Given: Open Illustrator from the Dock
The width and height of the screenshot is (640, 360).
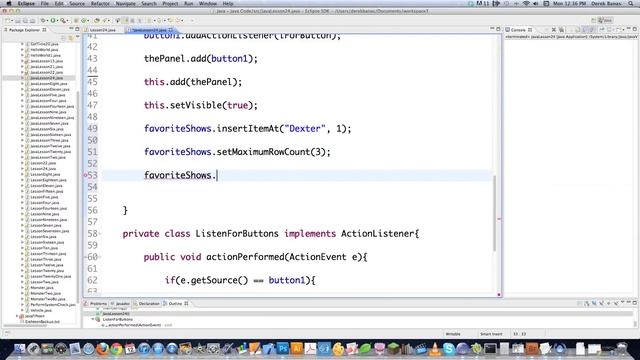Looking at the screenshot, I should 296,349.
